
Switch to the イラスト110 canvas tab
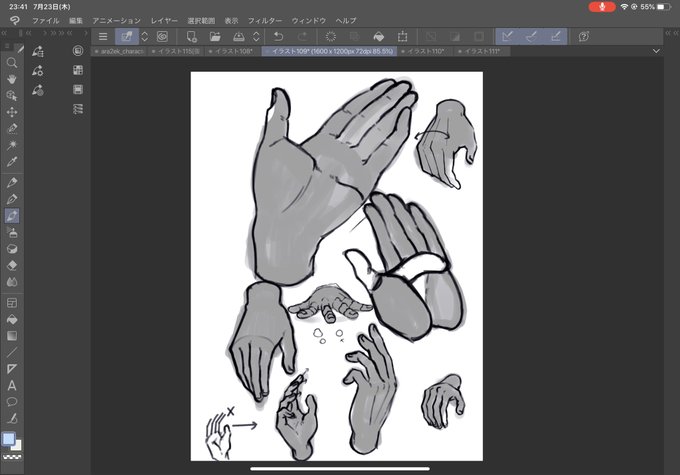[425, 51]
